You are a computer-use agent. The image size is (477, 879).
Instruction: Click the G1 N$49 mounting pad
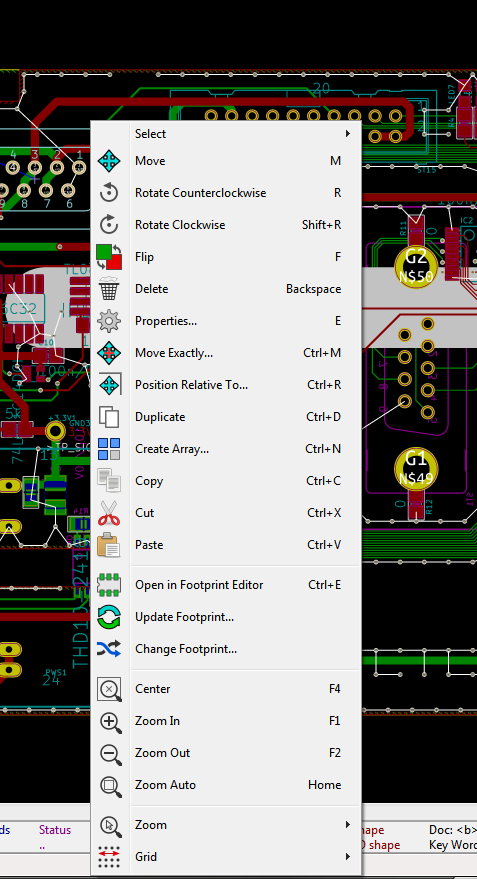click(x=416, y=469)
